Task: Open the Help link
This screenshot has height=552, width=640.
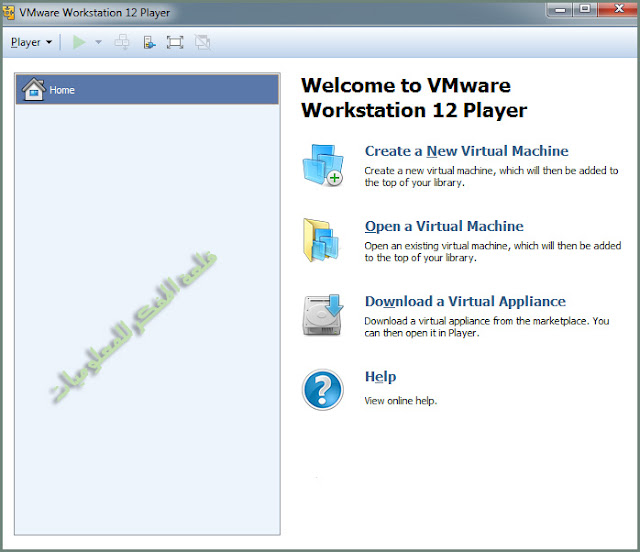Action: pyautogui.click(x=380, y=376)
